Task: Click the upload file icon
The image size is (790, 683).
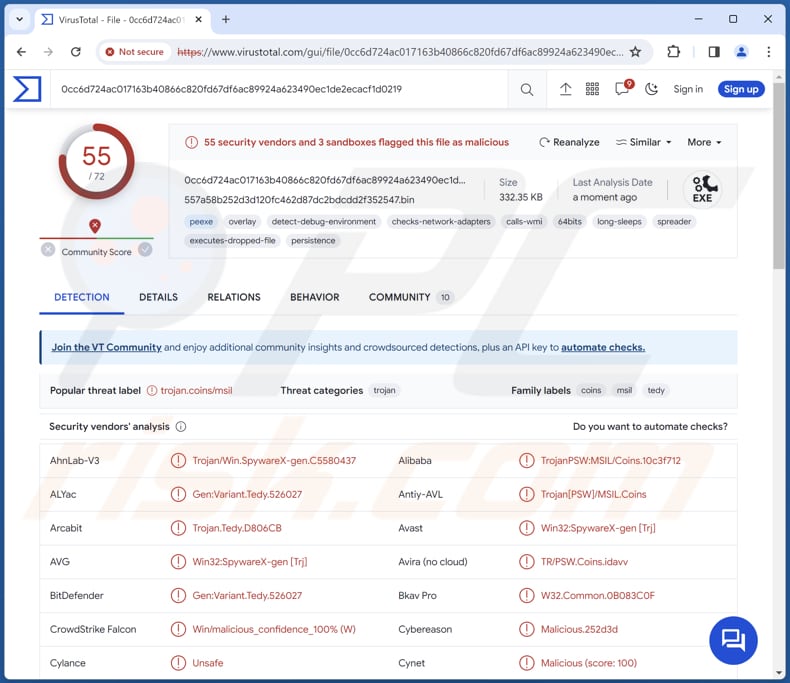Action: [565, 89]
